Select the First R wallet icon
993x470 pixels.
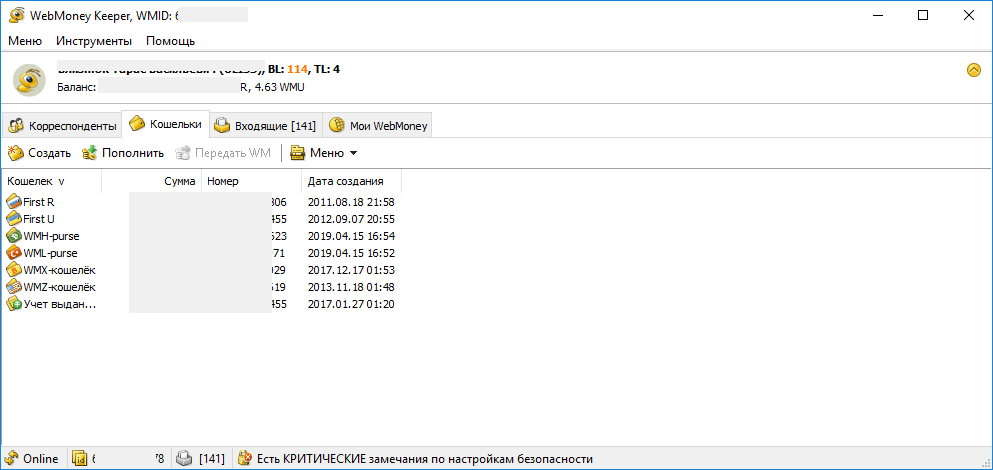tap(14, 202)
